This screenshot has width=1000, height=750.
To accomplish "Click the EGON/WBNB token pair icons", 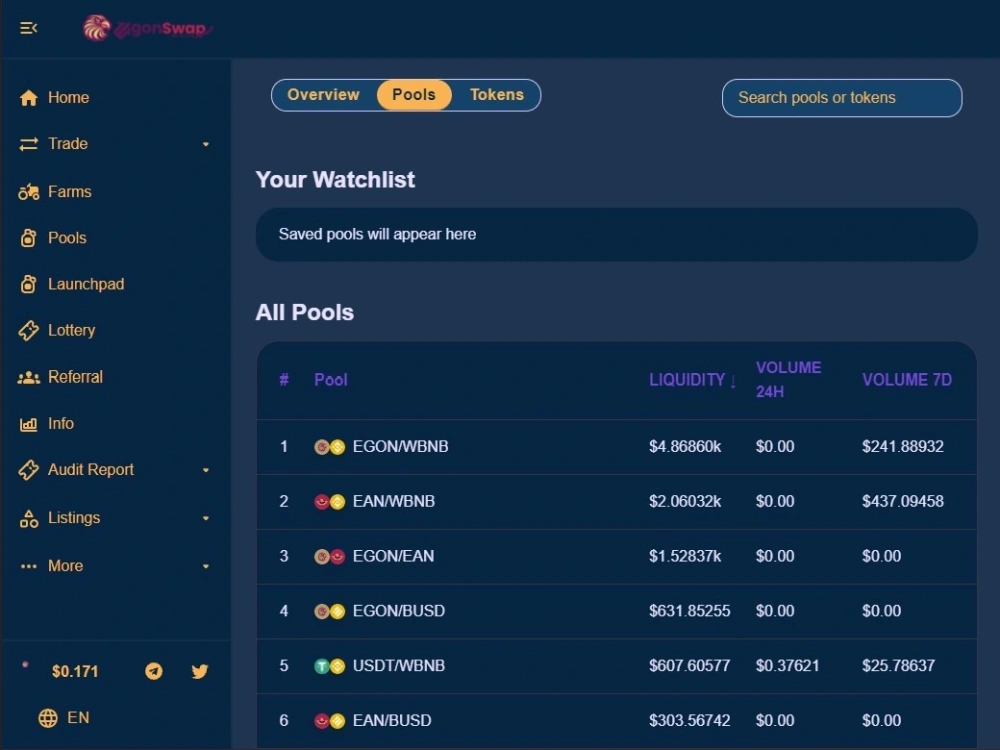I will pyautogui.click(x=330, y=447).
